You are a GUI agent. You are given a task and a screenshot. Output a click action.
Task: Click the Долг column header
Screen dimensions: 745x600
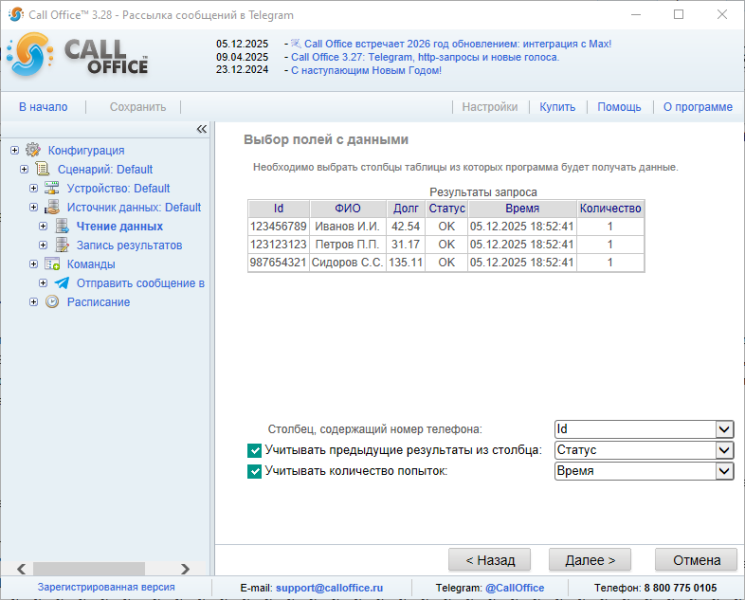pyautogui.click(x=406, y=208)
